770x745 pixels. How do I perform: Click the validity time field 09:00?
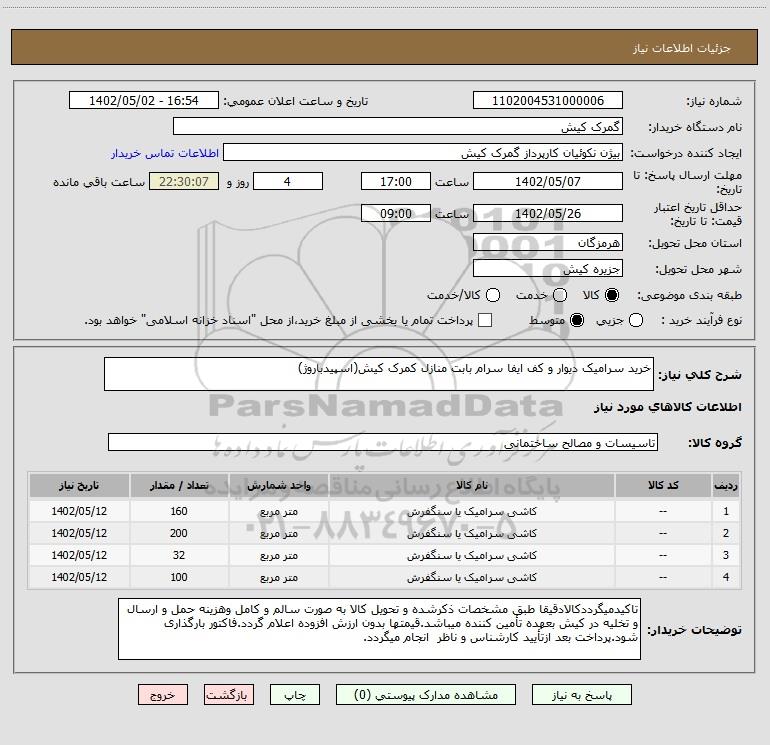click(396, 213)
